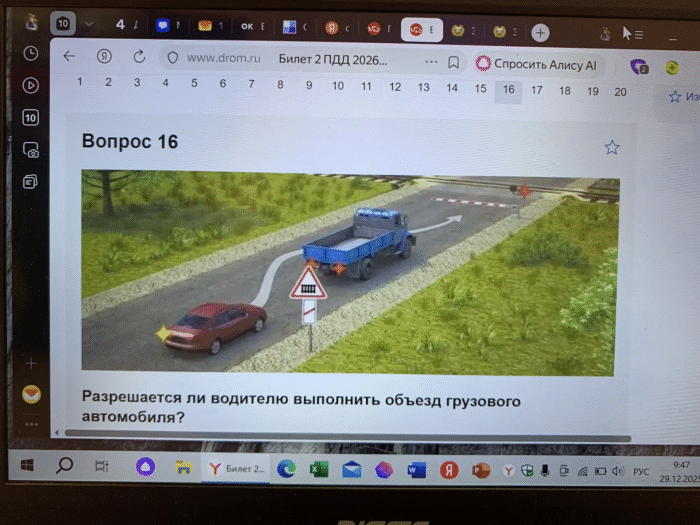Viewport: 700px width, 525px height.
Task: Reload the drom.ru page
Action: click(x=139, y=57)
